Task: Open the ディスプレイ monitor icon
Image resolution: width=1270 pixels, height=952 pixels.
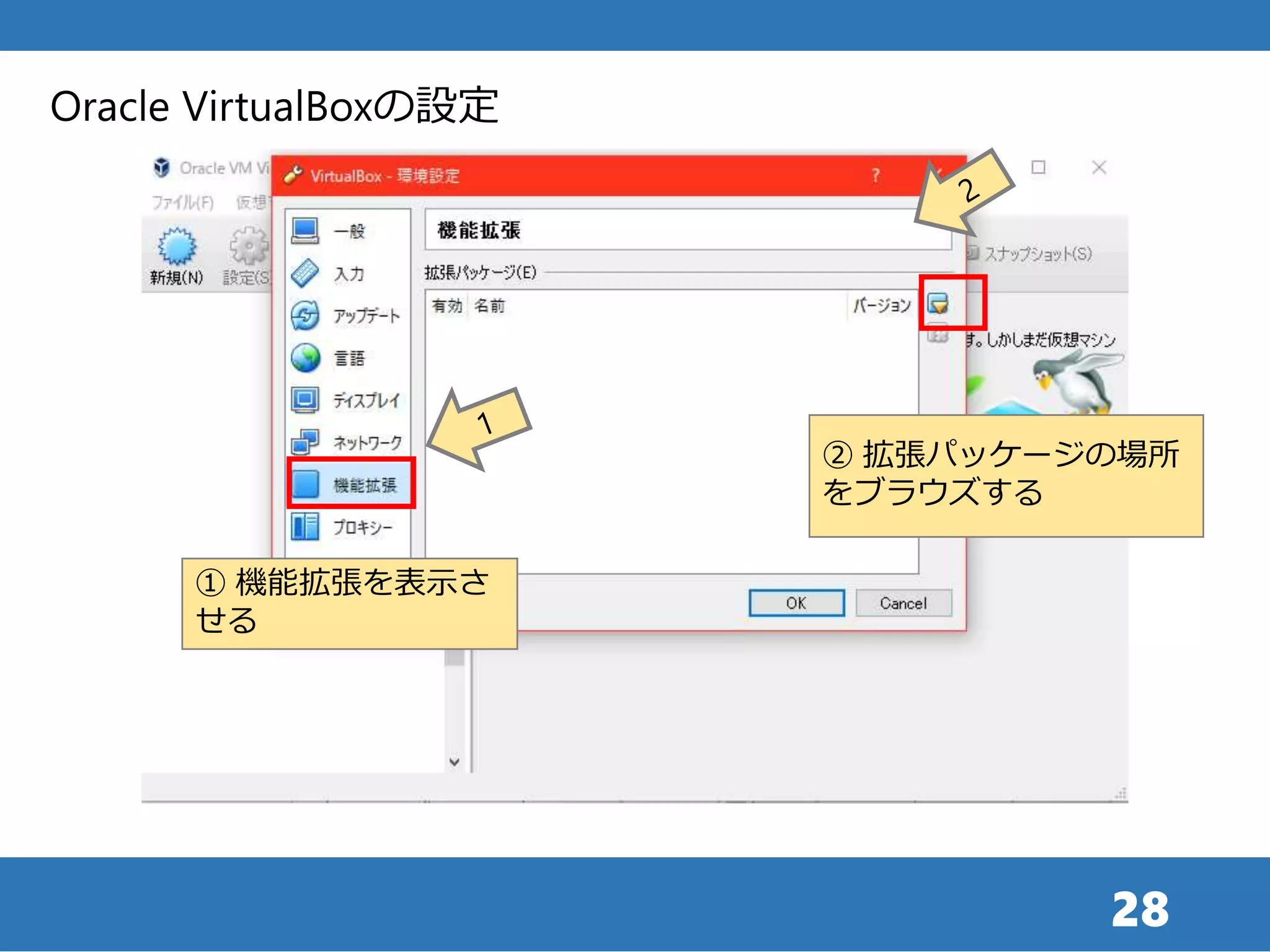Action: 305,400
